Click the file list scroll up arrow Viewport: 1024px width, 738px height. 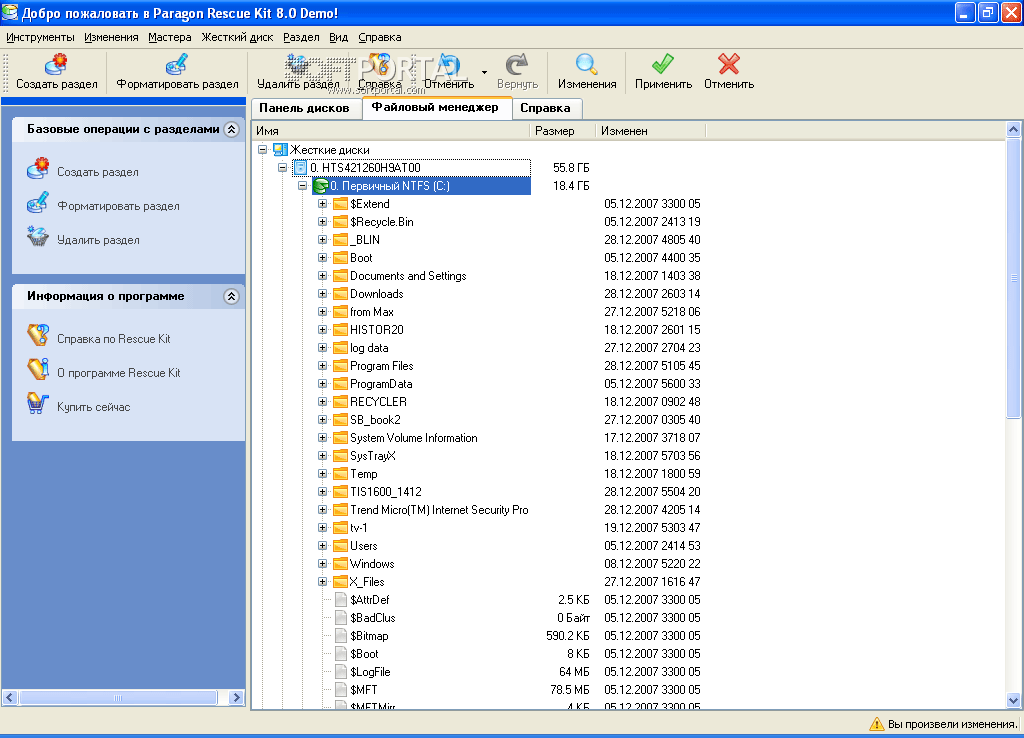click(x=1013, y=129)
